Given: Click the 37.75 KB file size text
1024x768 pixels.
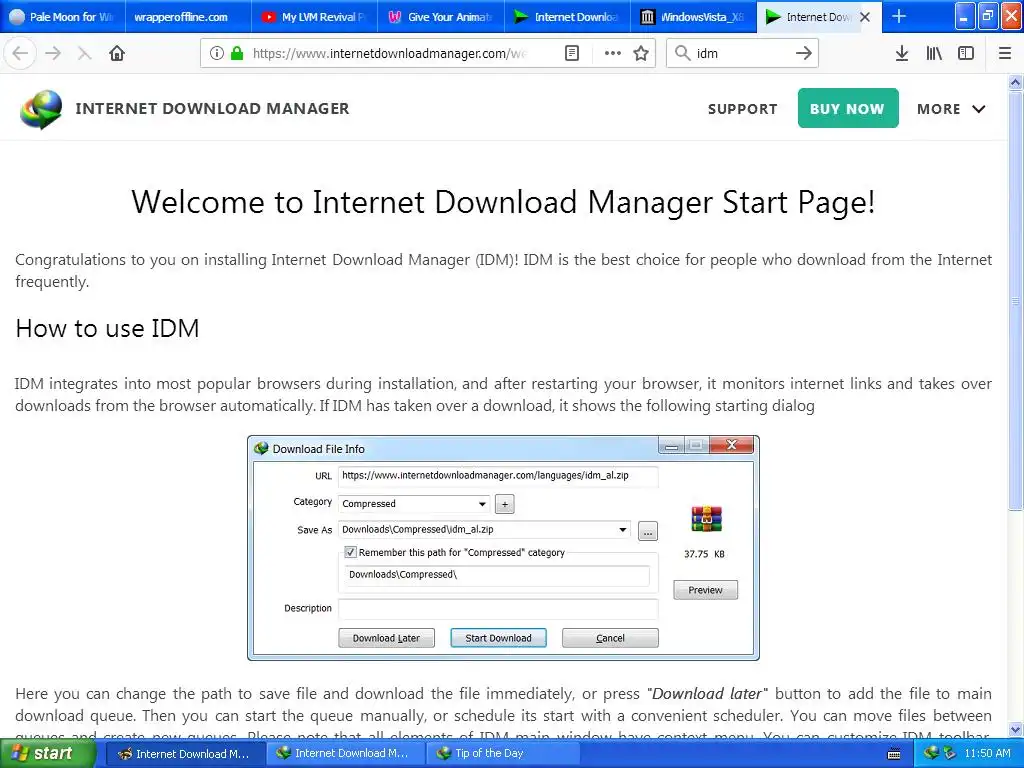Looking at the screenshot, I should [x=704, y=554].
